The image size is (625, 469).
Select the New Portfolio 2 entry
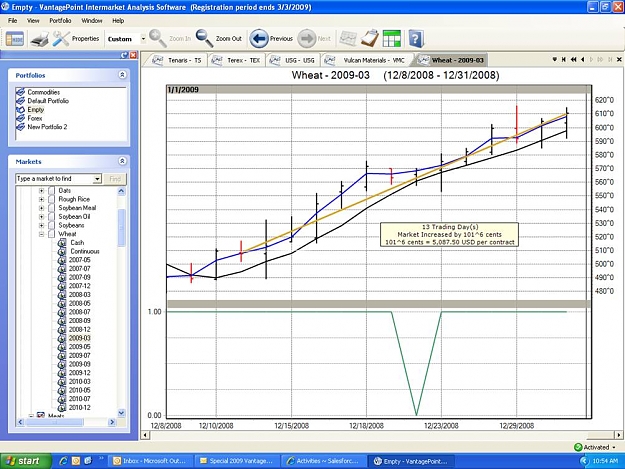(47, 127)
